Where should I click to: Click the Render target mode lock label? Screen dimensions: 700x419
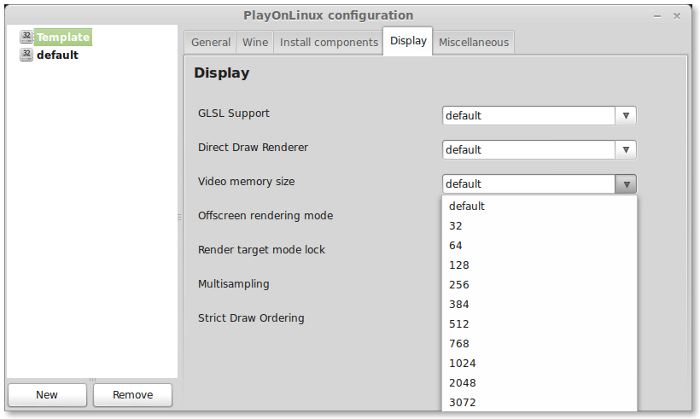coord(262,250)
